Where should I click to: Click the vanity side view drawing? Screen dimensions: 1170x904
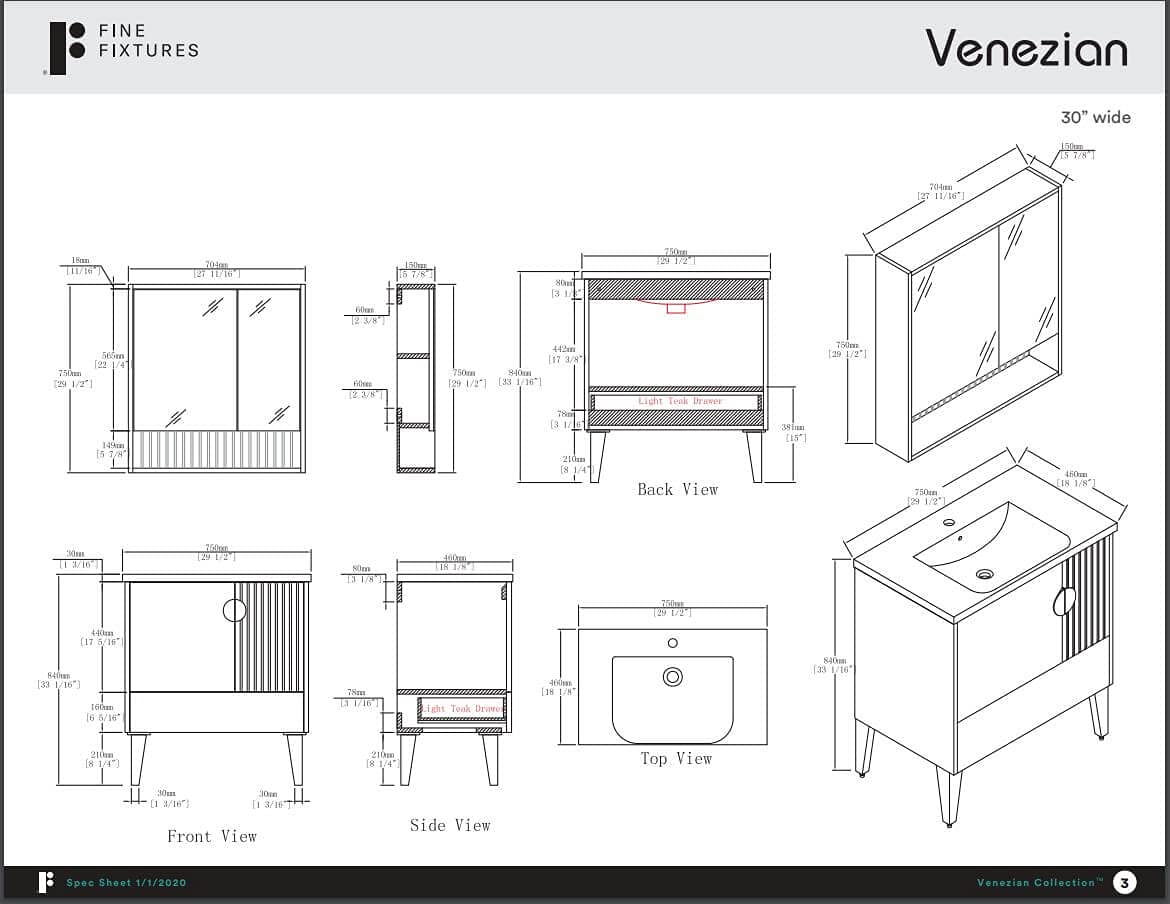454,679
